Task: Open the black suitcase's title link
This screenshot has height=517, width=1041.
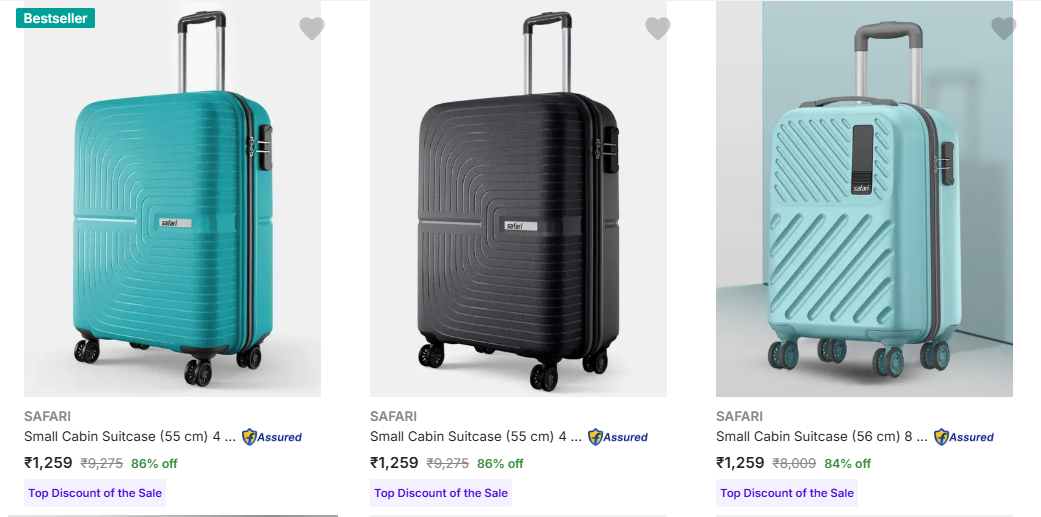Action: (476, 437)
